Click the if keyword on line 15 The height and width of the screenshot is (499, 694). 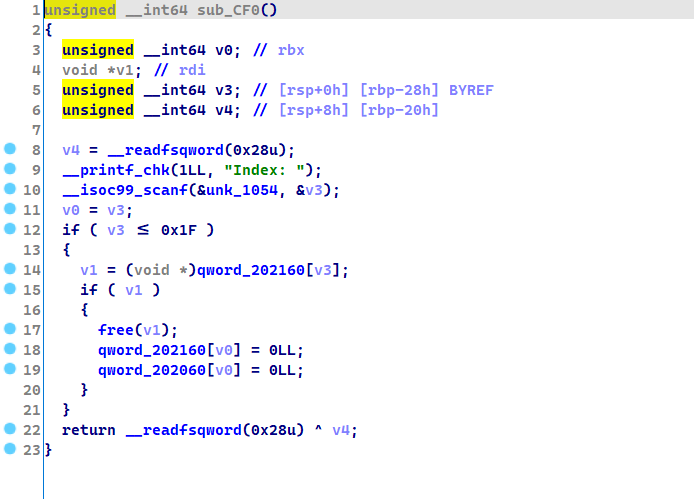coord(89,290)
